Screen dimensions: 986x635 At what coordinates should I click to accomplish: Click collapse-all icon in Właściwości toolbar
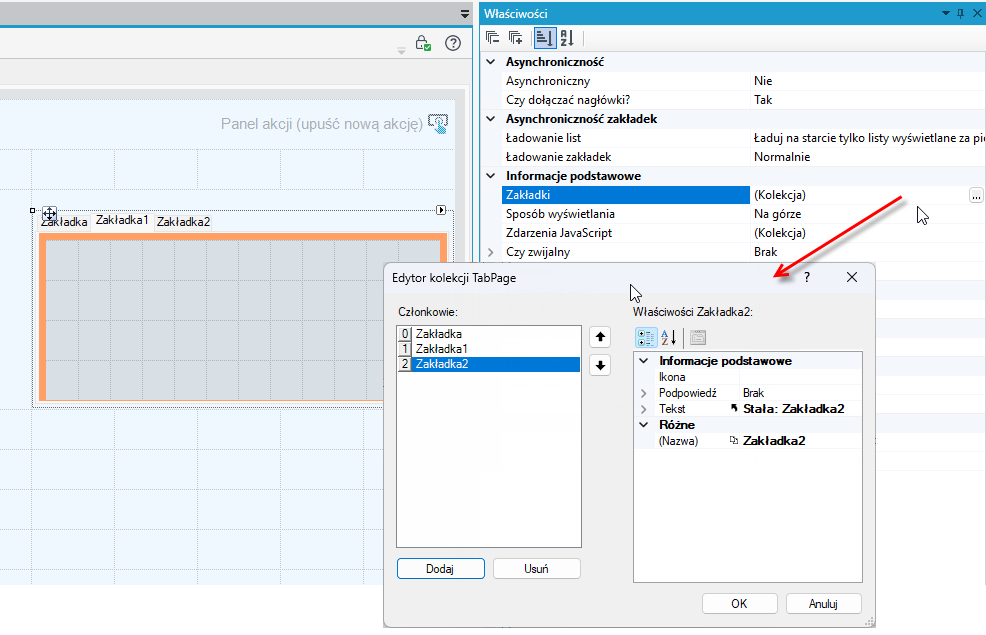(x=492, y=38)
